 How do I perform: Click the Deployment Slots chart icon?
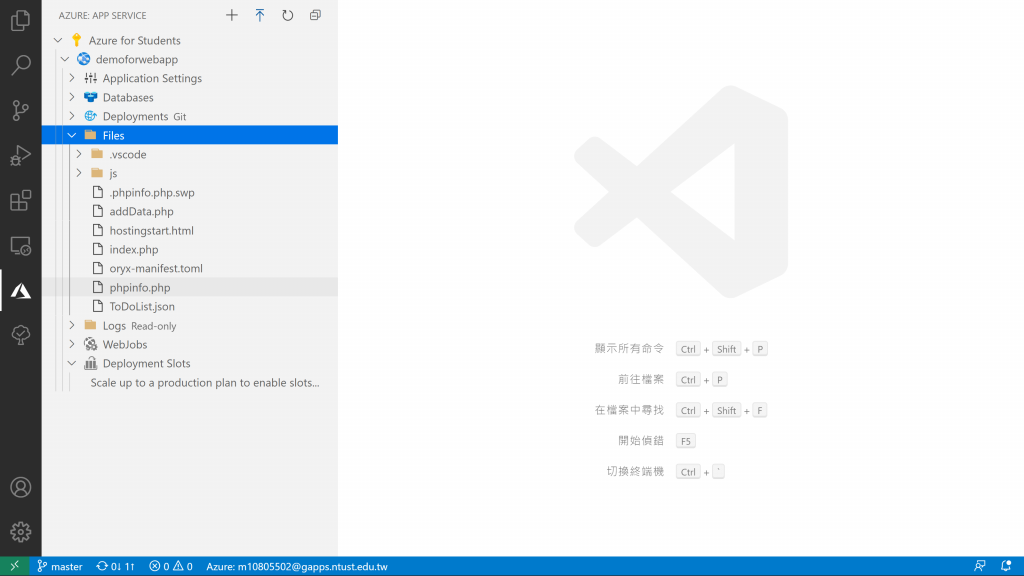pyautogui.click(x=91, y=363)
